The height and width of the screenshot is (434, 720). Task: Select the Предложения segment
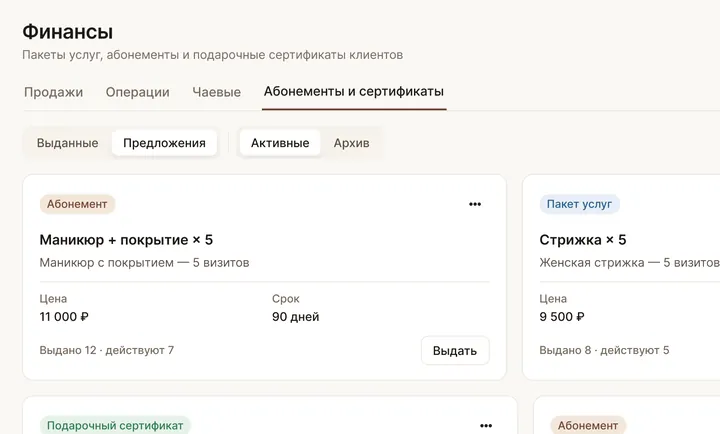pos(164,143)
